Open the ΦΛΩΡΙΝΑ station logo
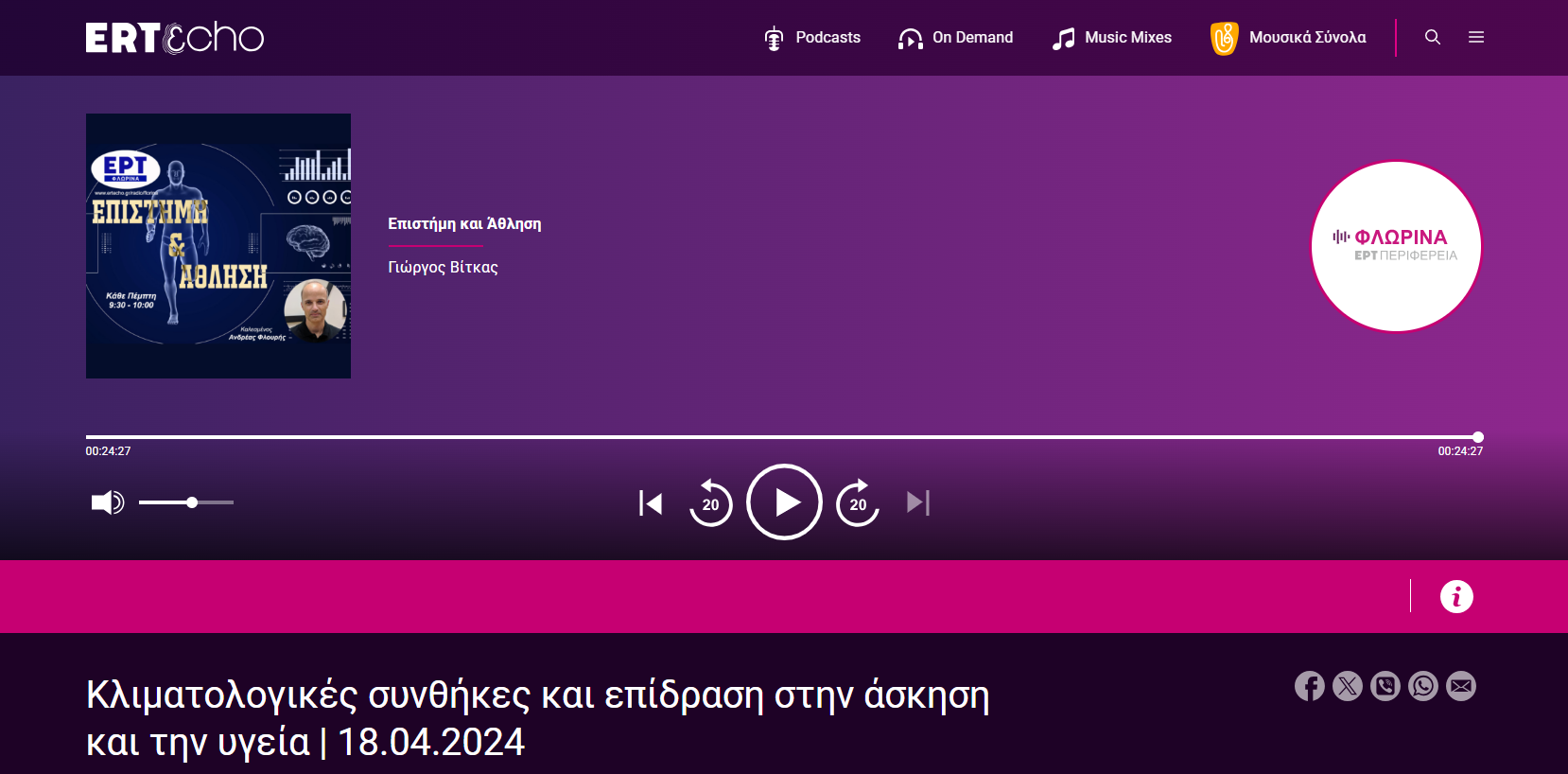 (1396, 246)
